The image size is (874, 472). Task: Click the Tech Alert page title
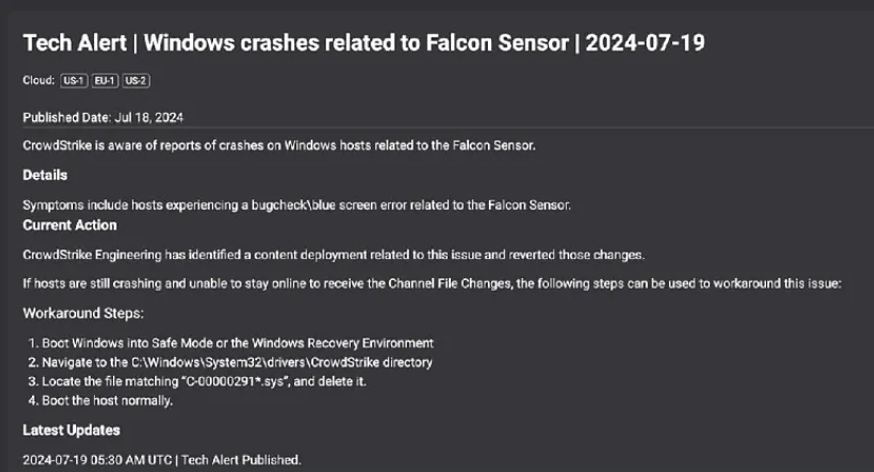(x=370, y=44)
